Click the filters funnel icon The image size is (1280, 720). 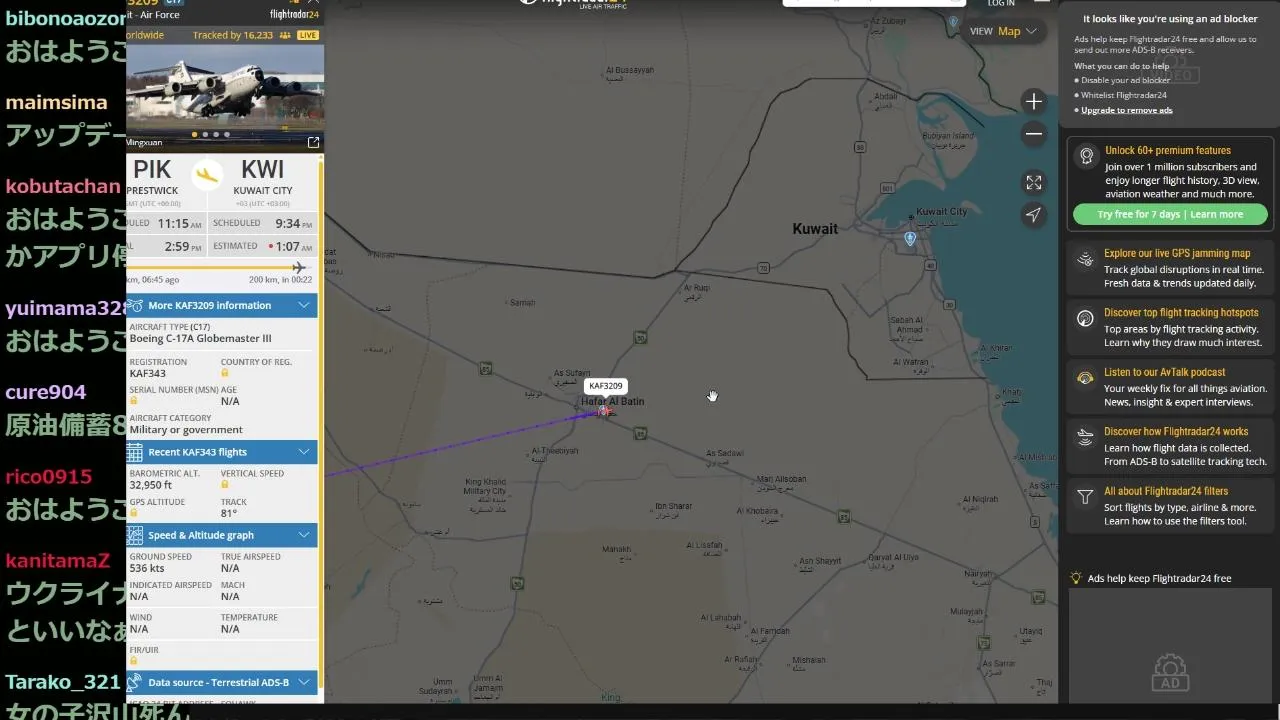pyautogui.click(x=1086, y=497)
